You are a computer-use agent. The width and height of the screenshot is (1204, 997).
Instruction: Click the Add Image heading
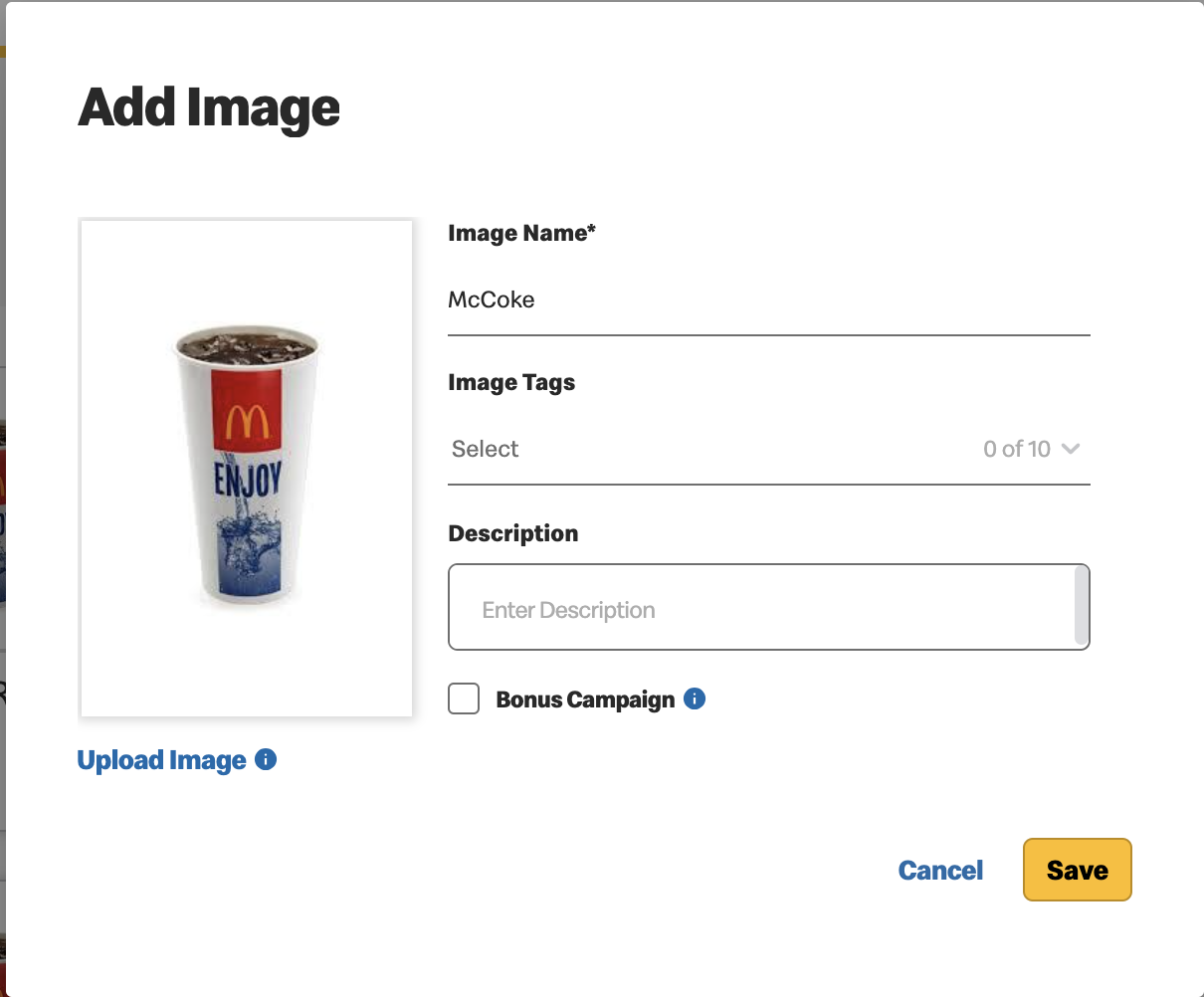pyautogui.click(x=209, y=107)
